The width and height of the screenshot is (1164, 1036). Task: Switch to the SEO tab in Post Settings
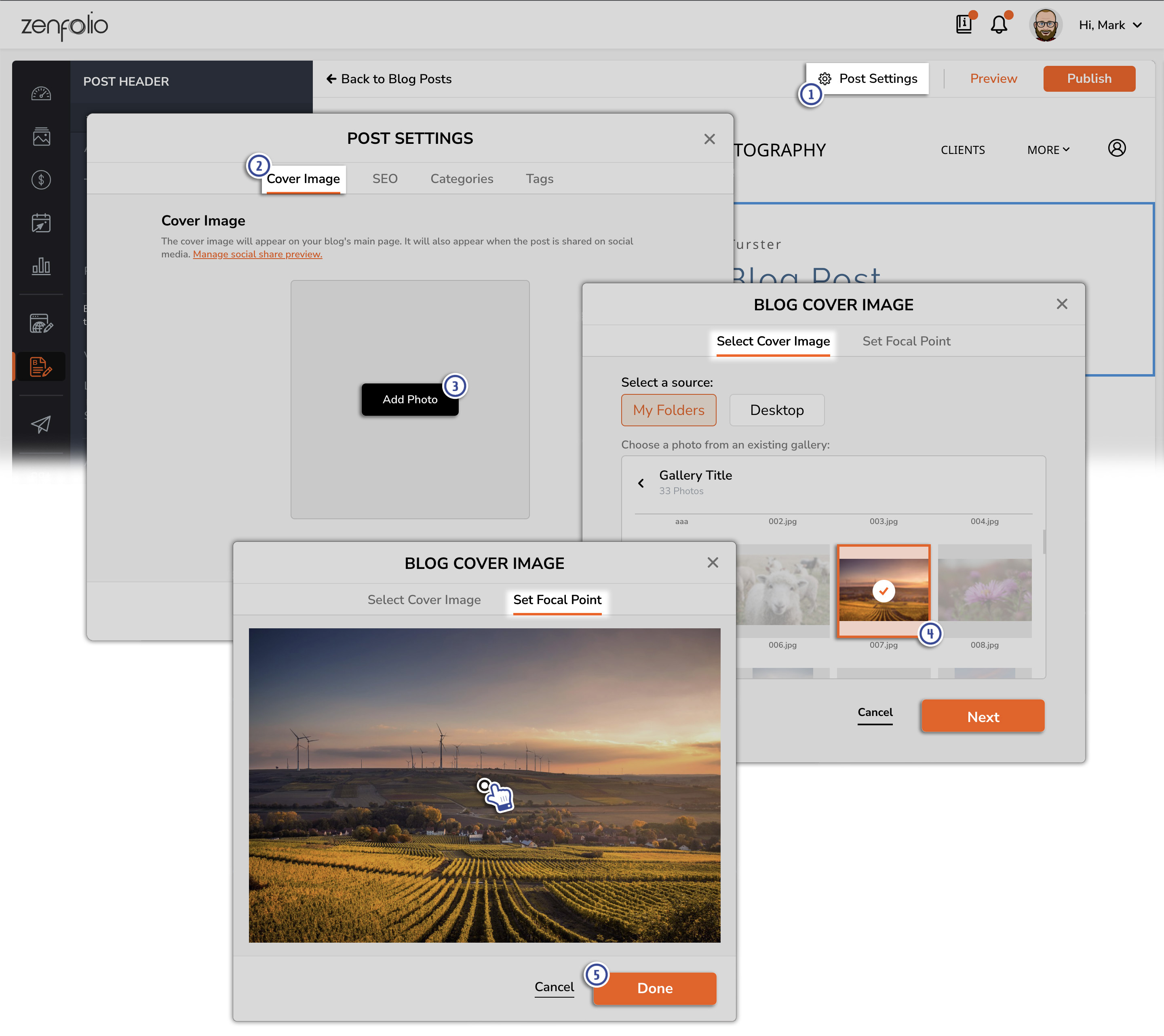click(x=385, y=179)
